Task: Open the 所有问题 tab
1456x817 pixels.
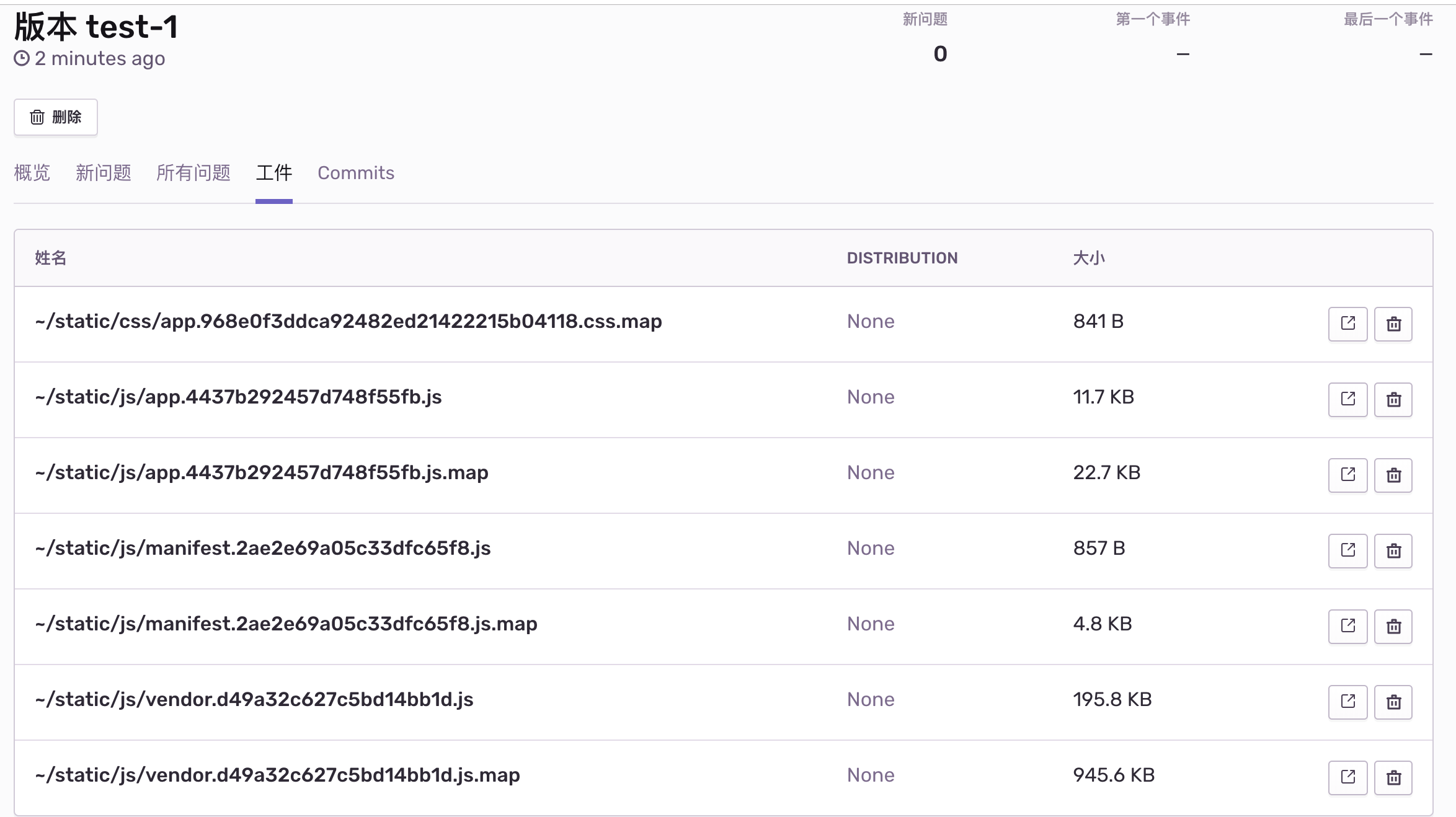Action: click(x=193, y=173)
